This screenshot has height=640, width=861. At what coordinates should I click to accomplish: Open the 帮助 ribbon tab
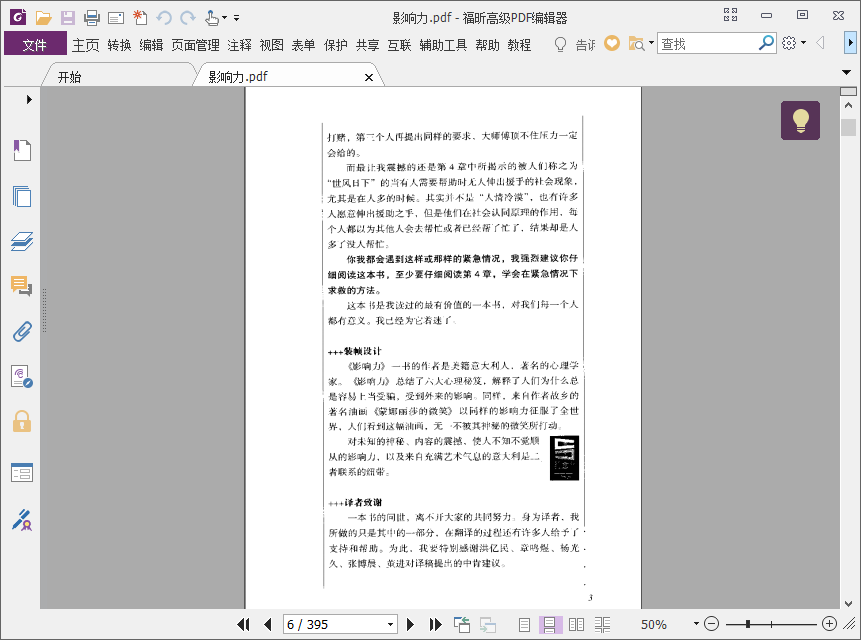(488, 44)
